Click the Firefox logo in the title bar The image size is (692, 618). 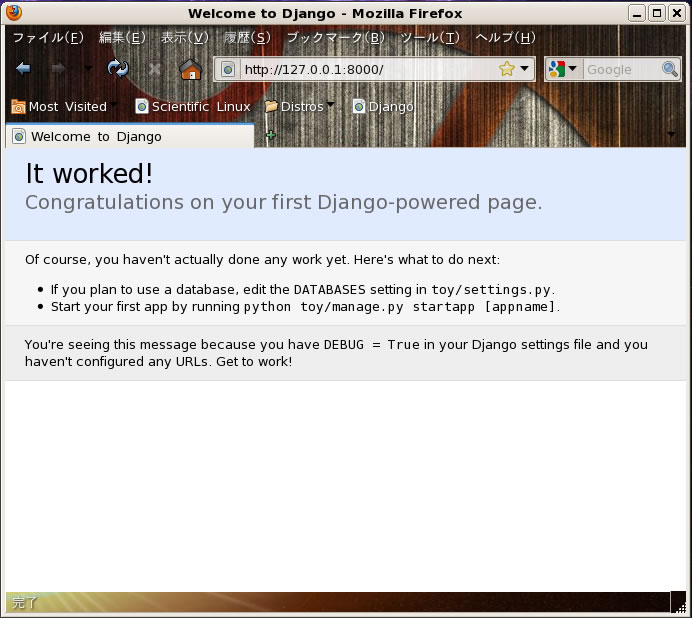(14, 12)
